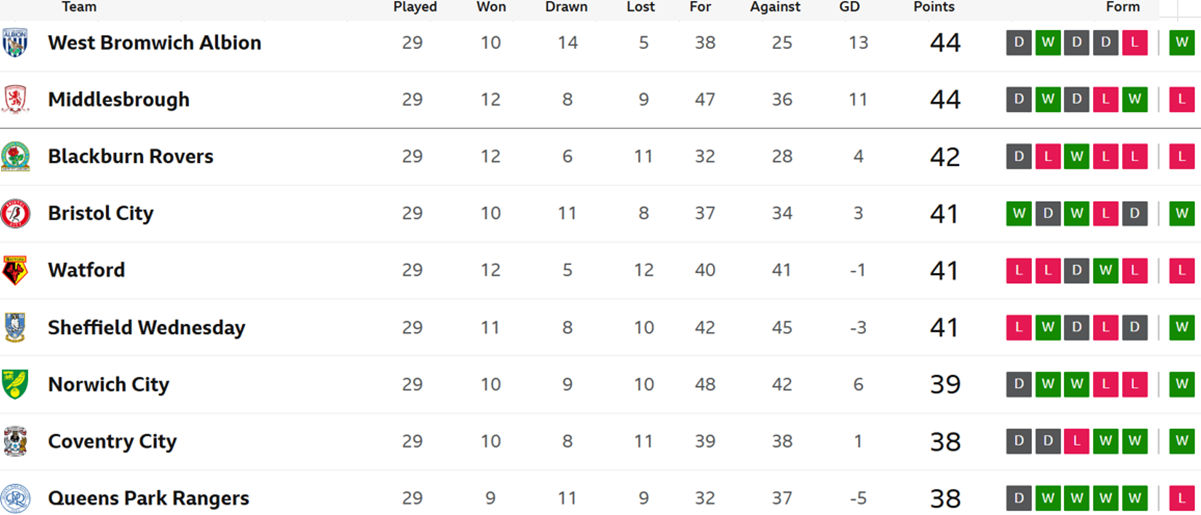Click Bristol City's first green W form badge
Screen dimensions: 1201x515
[1019, 214]
